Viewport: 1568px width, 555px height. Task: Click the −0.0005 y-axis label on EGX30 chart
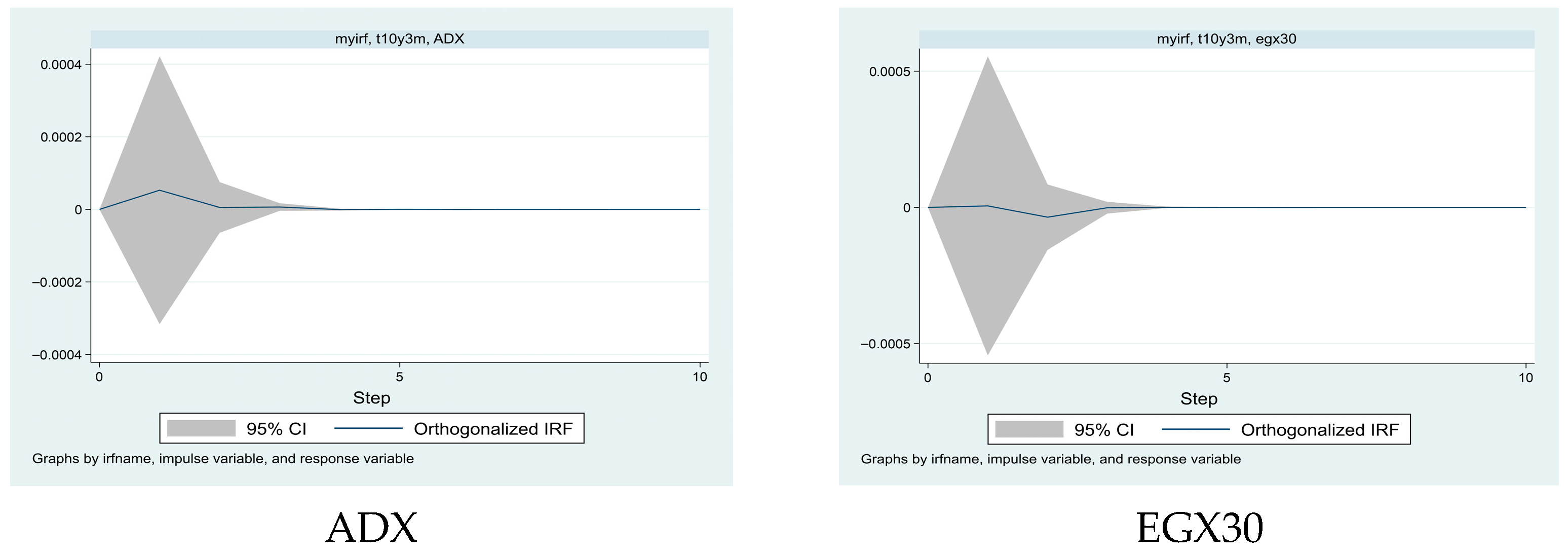[885, 344]
